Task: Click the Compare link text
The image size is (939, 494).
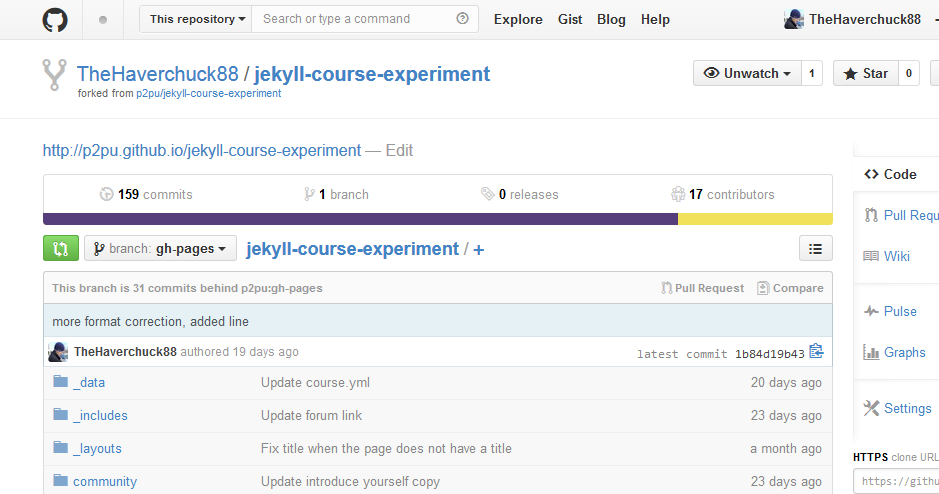Action: pos(798,288)
